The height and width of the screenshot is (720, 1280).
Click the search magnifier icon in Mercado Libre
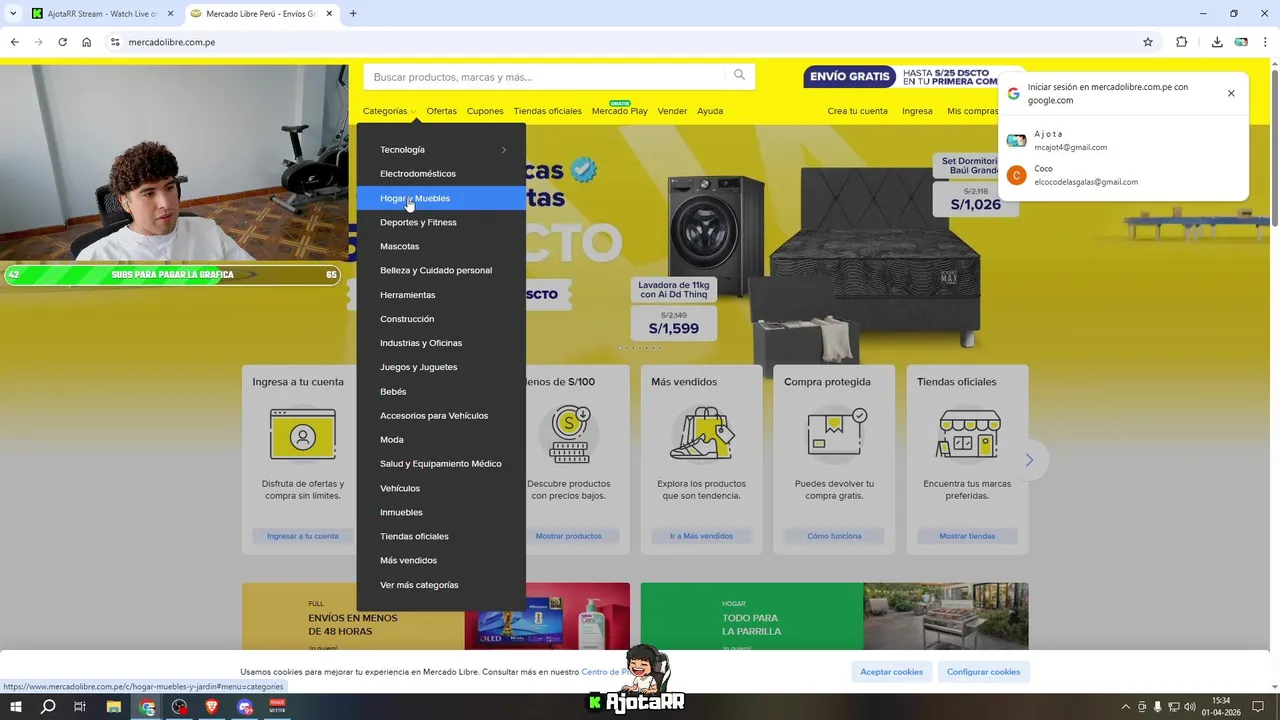point(739,75)
